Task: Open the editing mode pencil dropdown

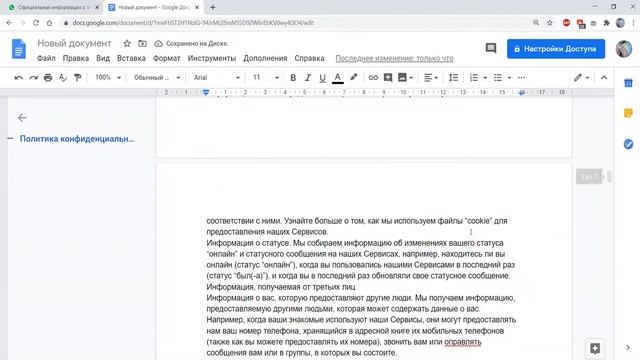Action: click(582, 78)
